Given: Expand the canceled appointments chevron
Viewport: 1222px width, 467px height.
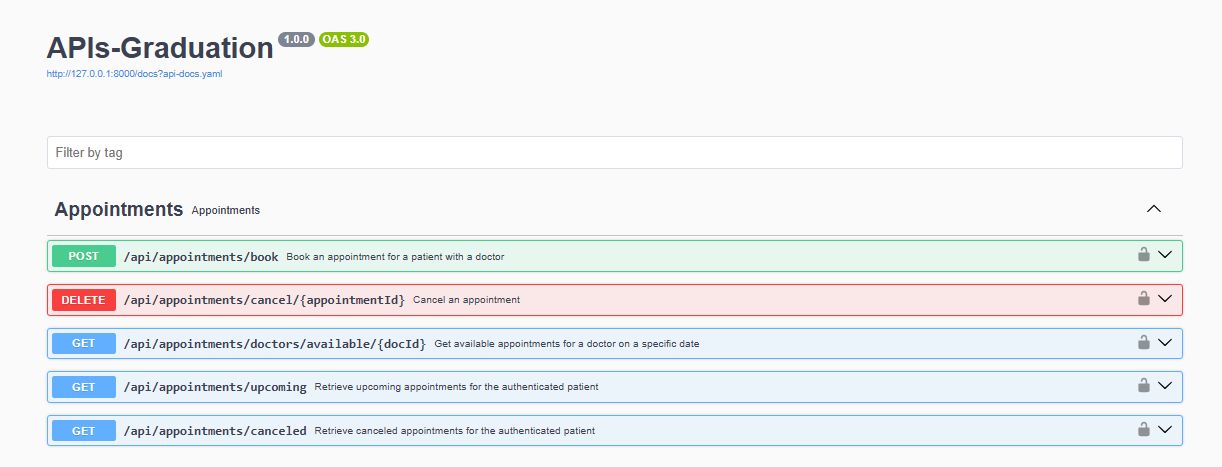Looking at the screenshot, I should click(1164, 429).
